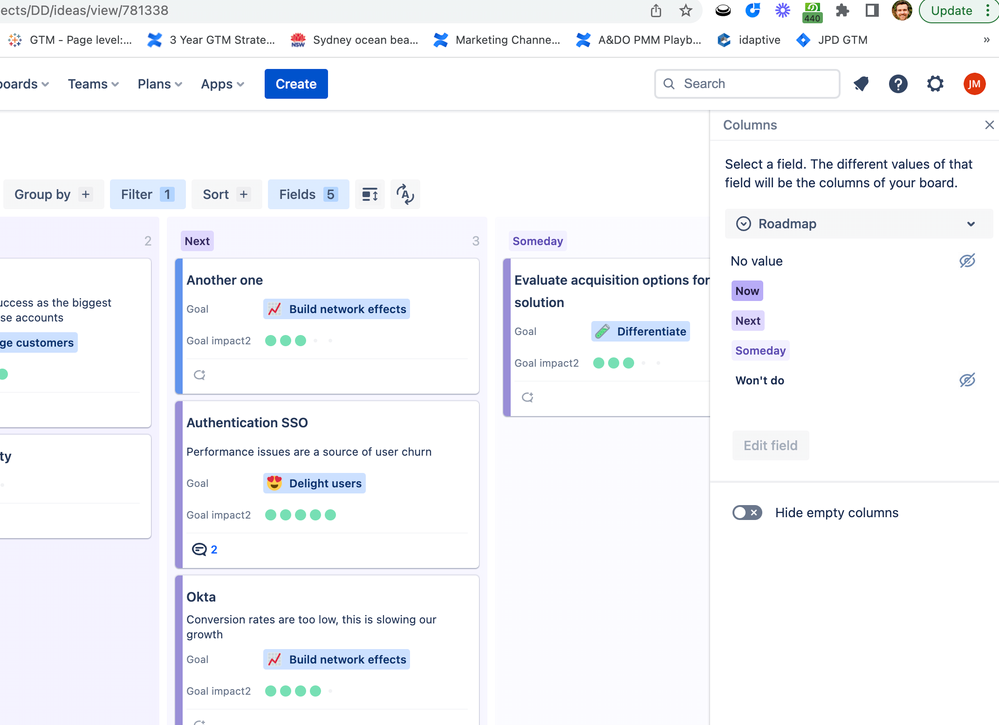Open the Apps dropdown menu
This screenshot has height=725, width=999.
[x=222, y=84]
